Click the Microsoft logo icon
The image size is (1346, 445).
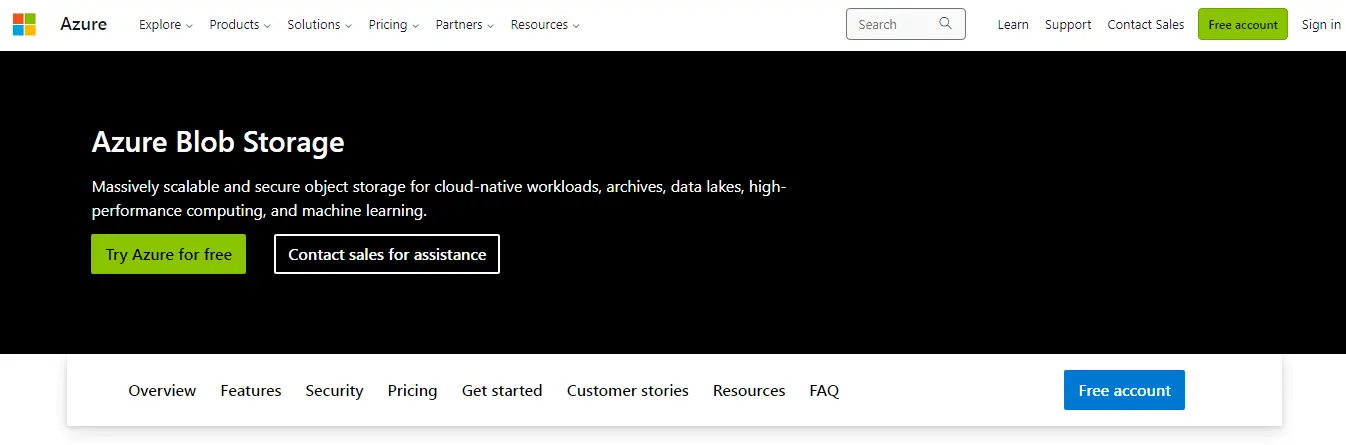[x=24, y=24]
